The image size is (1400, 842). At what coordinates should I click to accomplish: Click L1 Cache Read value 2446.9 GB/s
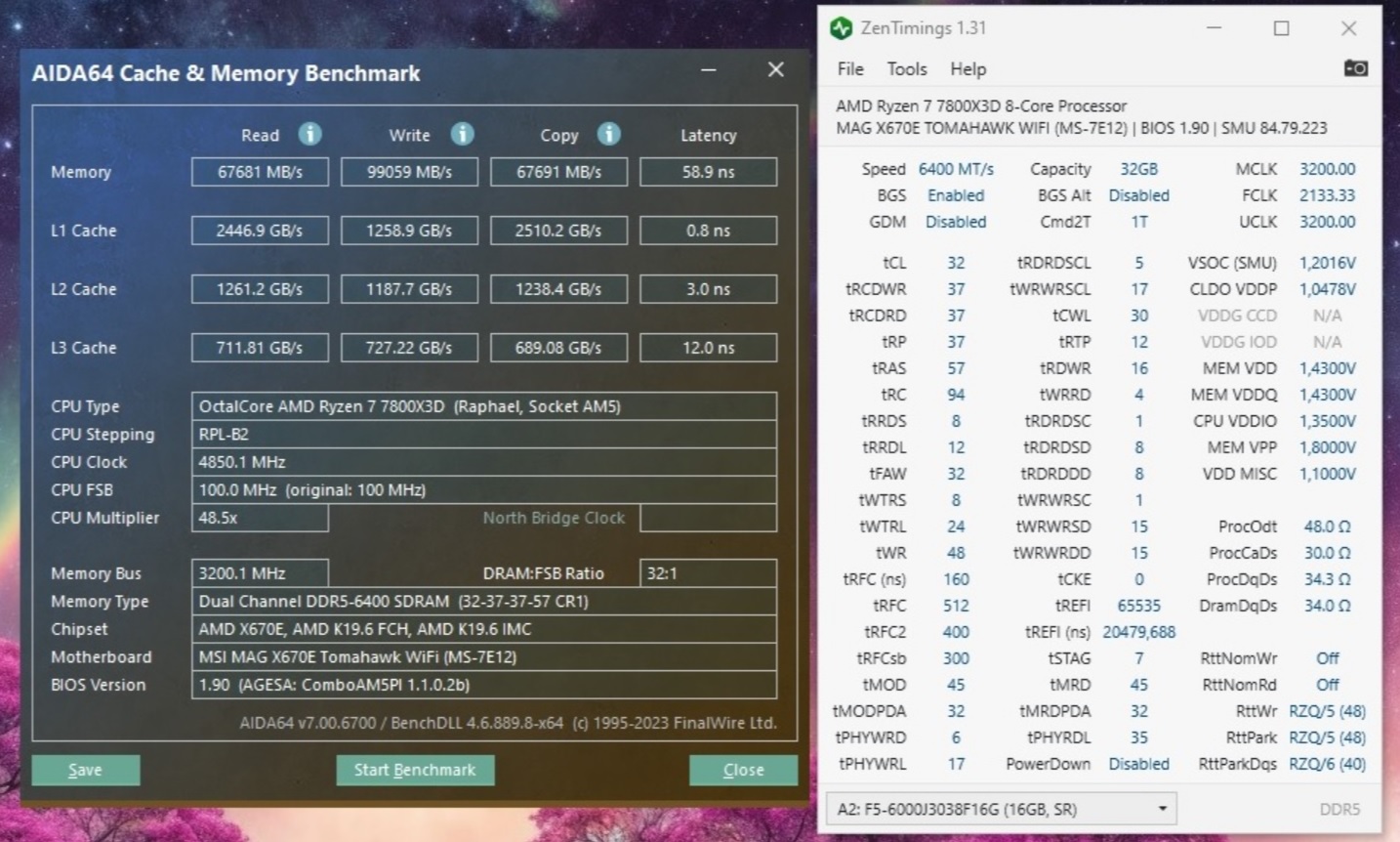[x=260, y=231]
